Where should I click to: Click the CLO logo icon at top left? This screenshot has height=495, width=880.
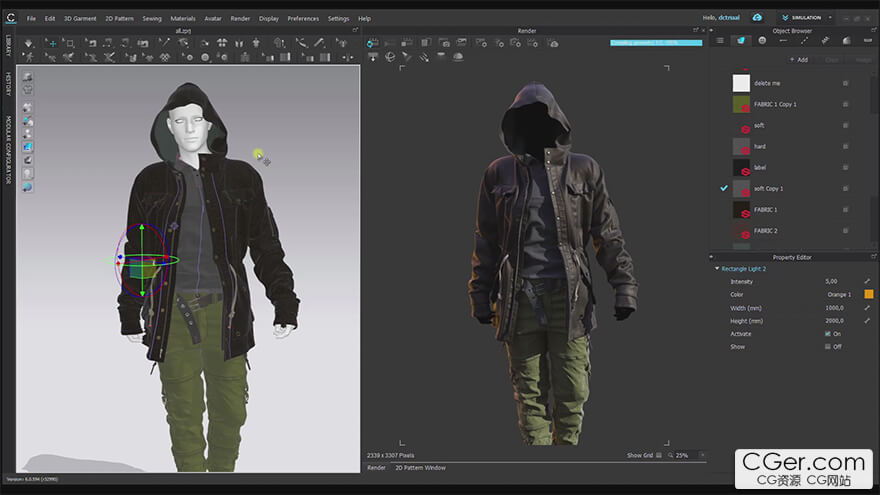(11, 18)
